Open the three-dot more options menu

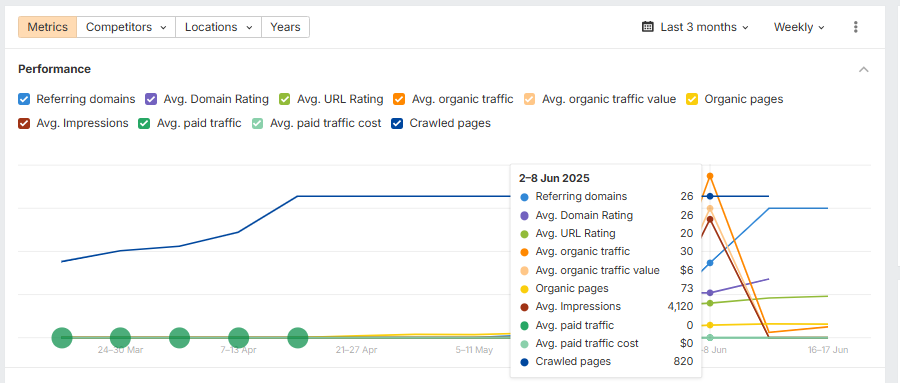[855, 27]
